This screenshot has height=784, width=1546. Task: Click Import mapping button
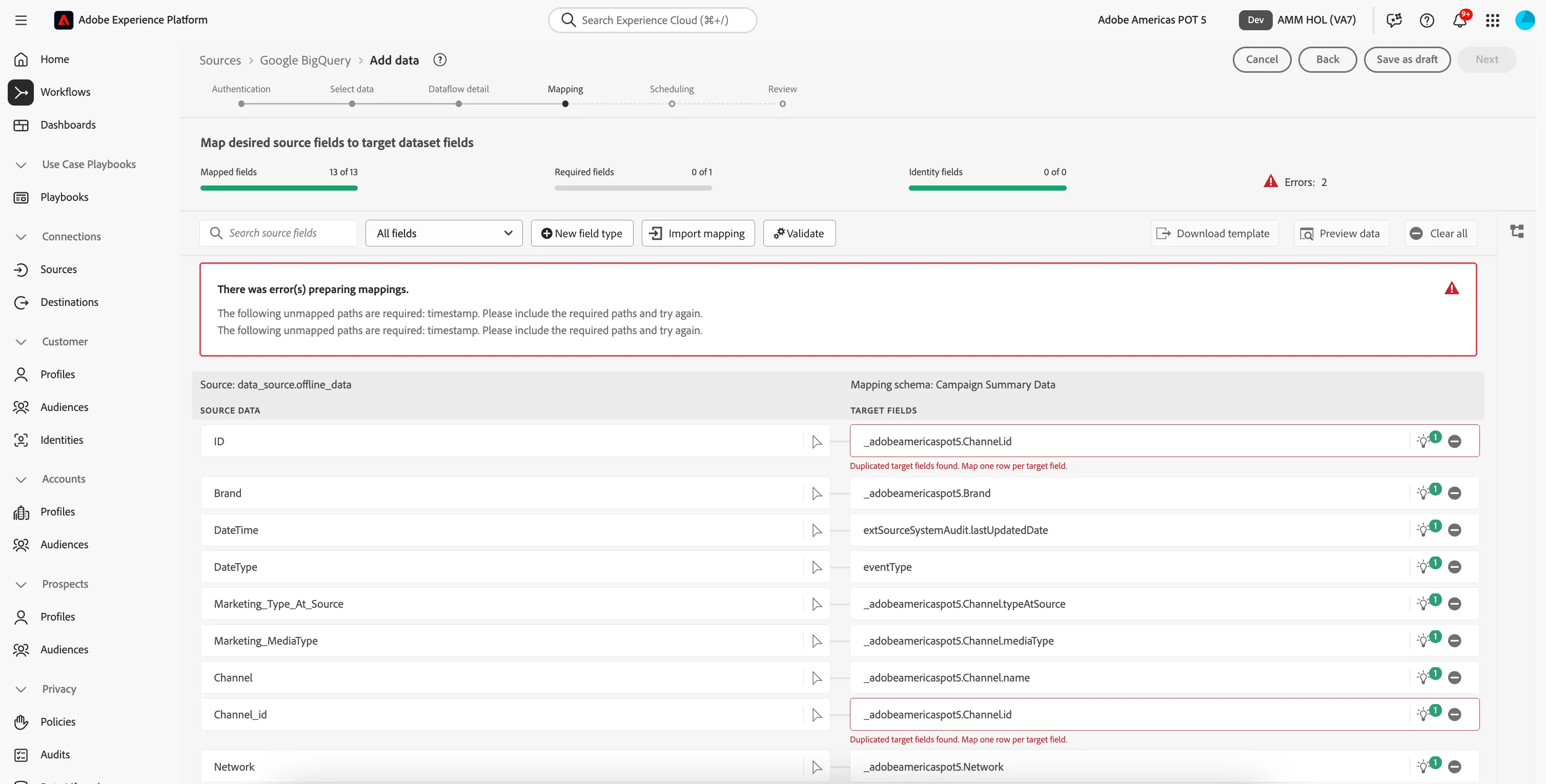[x=698, y=233]
